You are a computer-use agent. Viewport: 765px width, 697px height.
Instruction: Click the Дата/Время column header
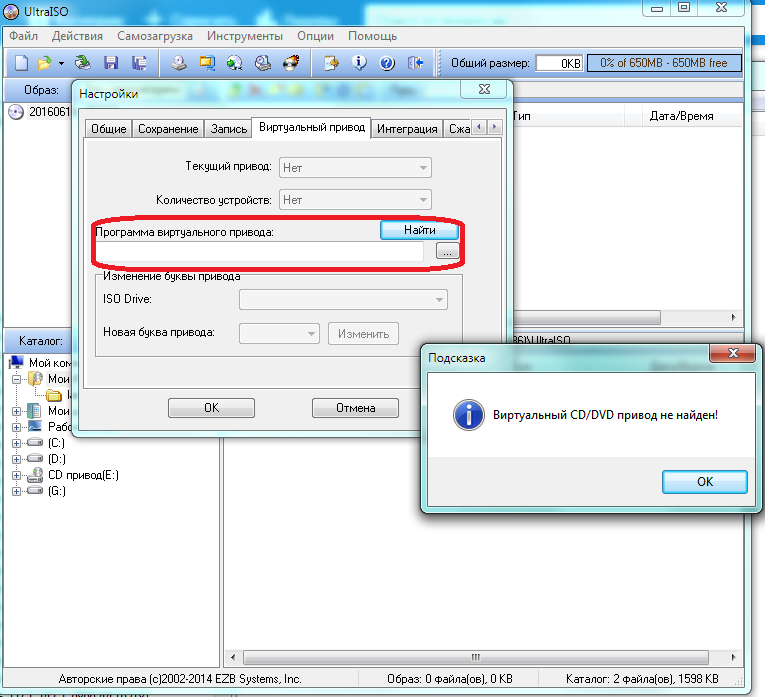[681, 116]
